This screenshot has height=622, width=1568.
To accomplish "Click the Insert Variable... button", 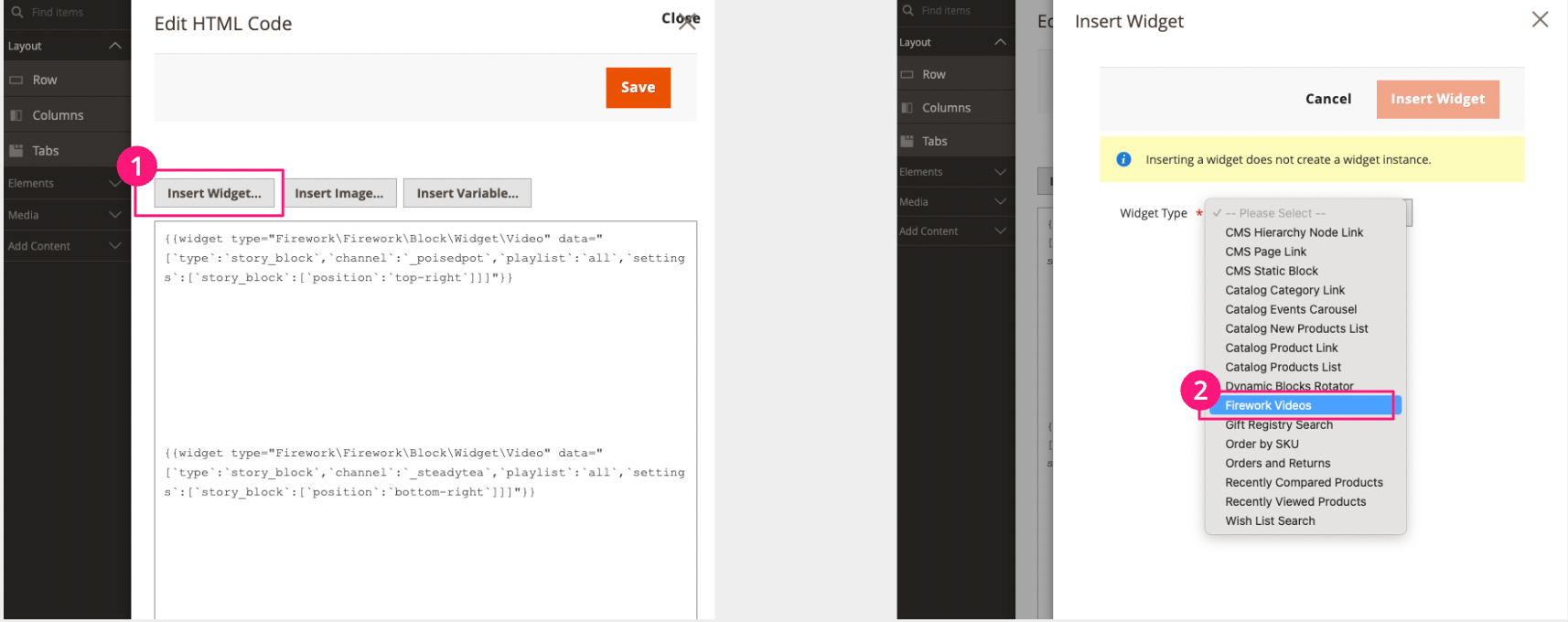I will 467,193.
